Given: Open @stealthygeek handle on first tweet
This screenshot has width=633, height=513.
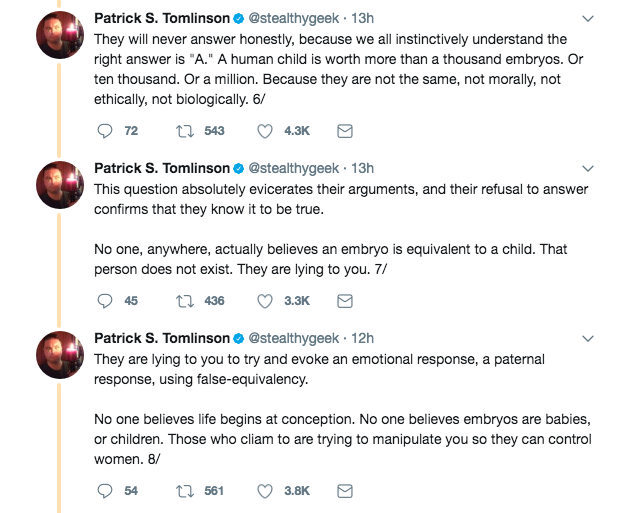Looking at the screenshot, I should [292, 18].
